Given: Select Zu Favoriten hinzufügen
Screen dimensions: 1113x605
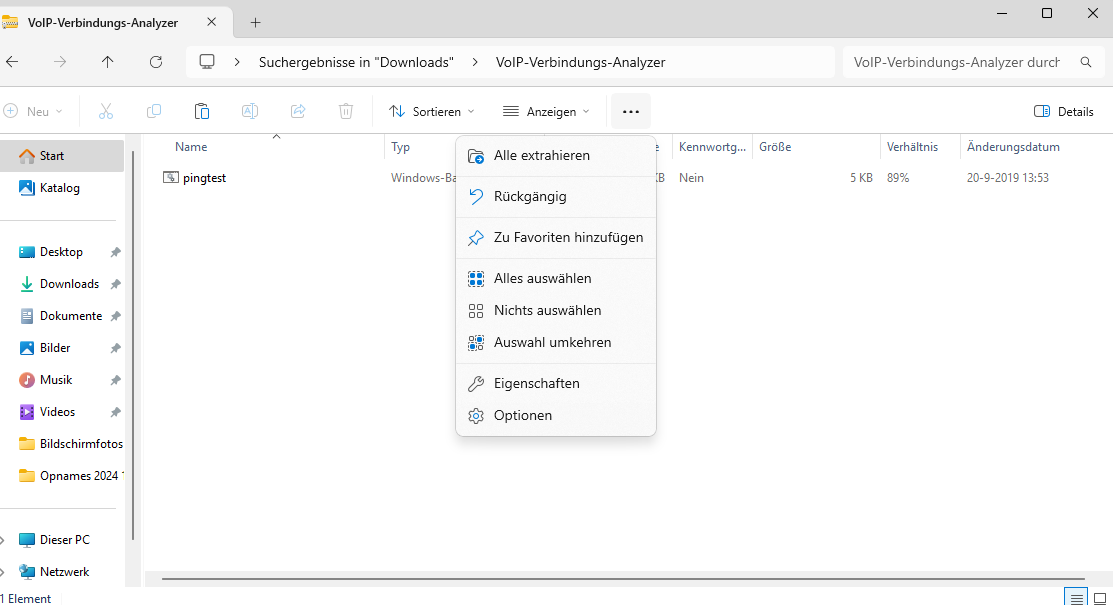Looking at the screenshot, I should tap(568, 238).
